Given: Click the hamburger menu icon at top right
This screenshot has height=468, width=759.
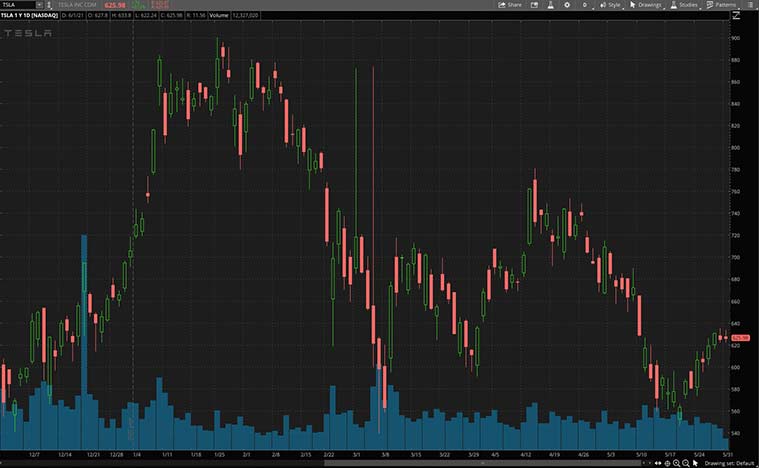Looking at the screenshot, I should (x=750, y=5).
